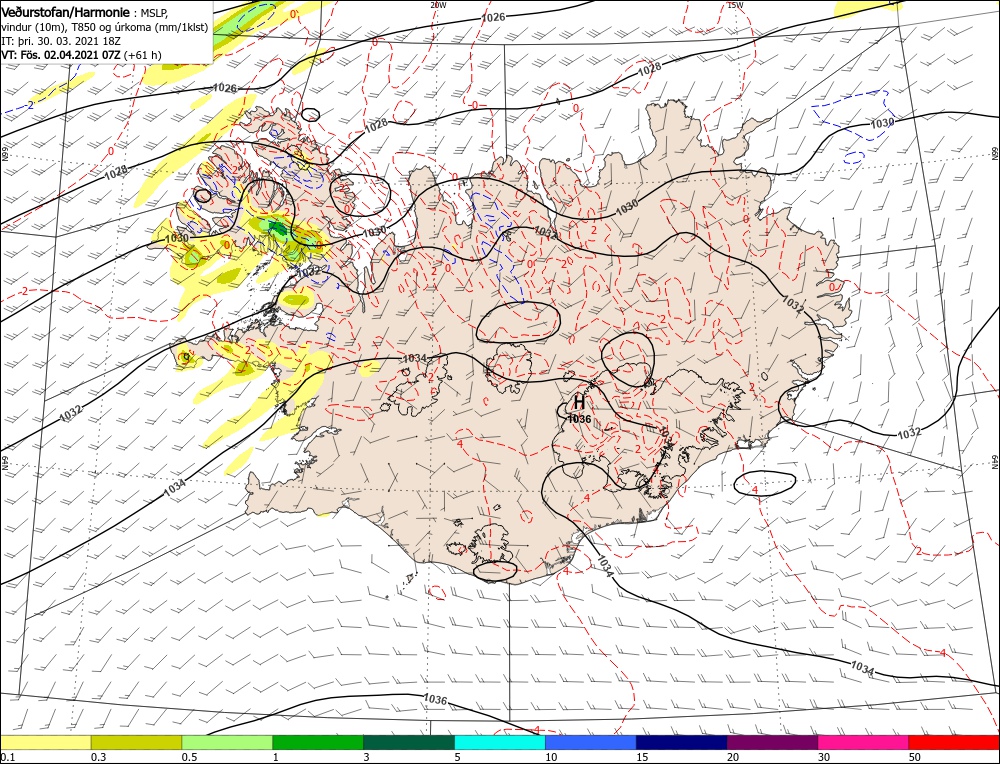Image resolution: width=1000 pixels, height=764 pixels.
Task: Click the 1036 isobar label near bottom edge
Action: click(x=435, y=700)
